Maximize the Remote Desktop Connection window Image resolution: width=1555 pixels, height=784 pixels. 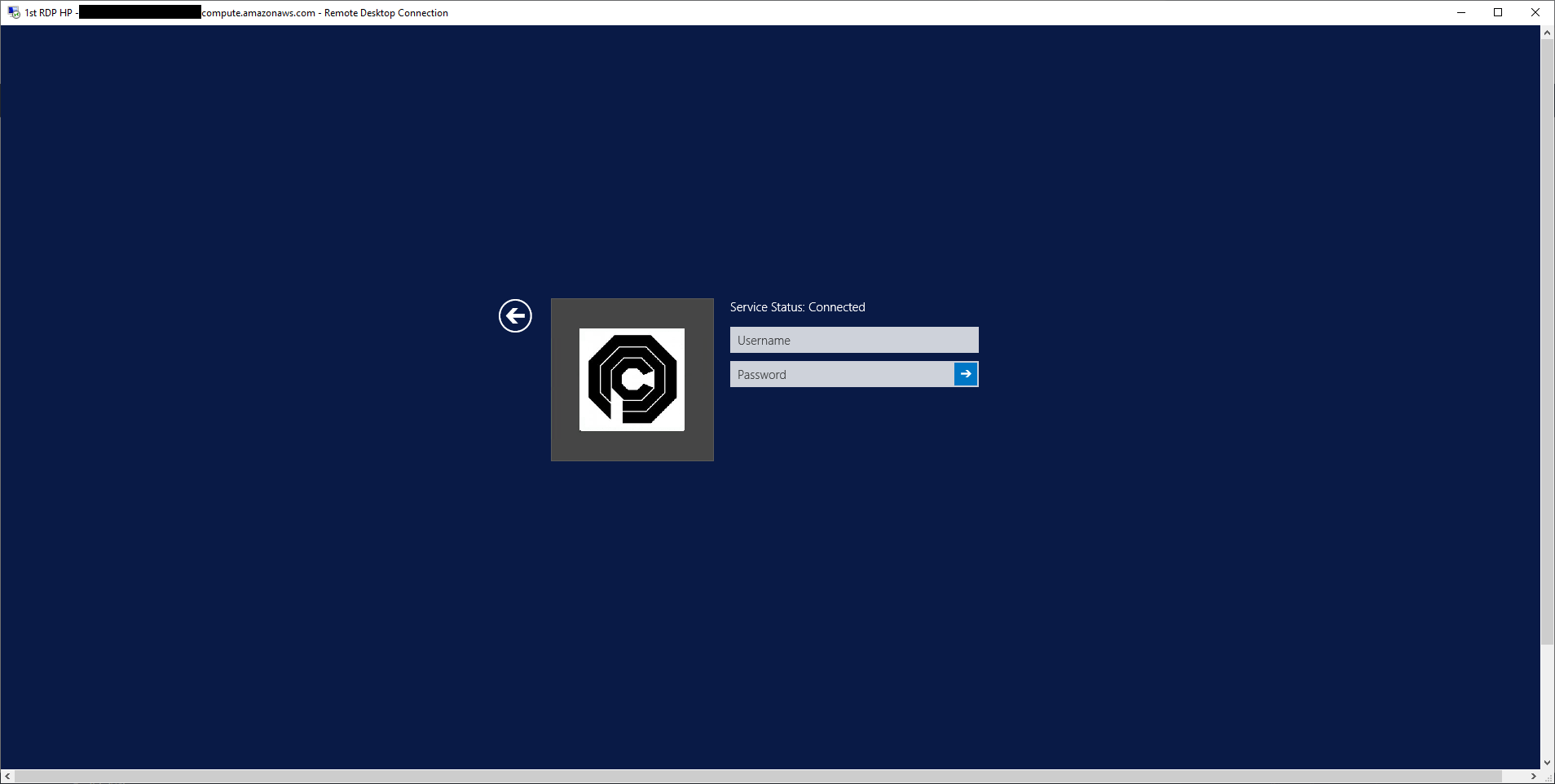[x=1498, y=12]
